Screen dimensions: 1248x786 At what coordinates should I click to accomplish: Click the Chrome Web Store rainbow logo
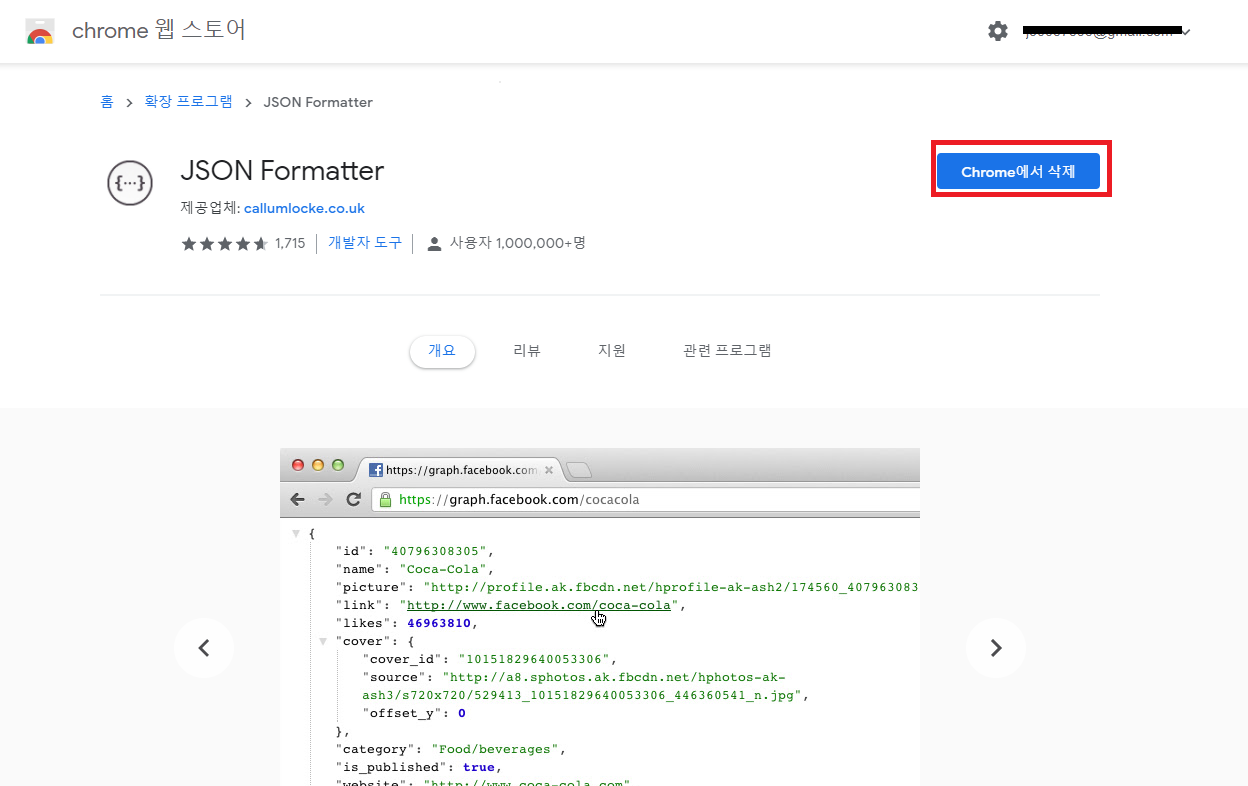(40, 31)
